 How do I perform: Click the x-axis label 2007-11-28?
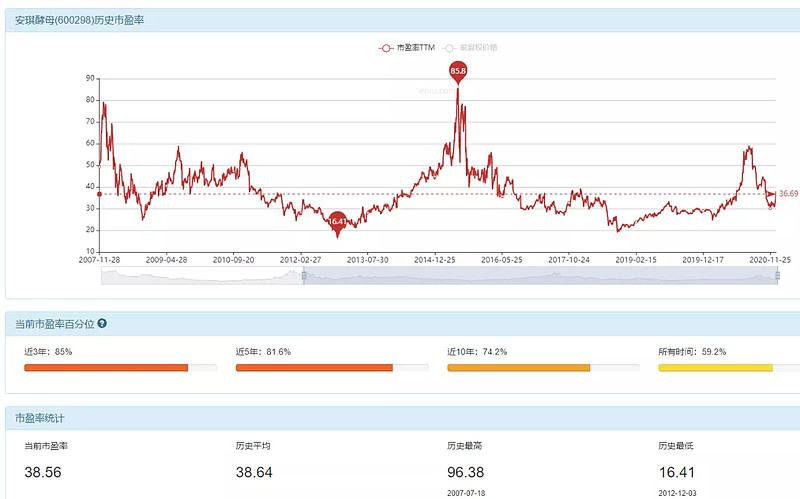point(99,260)
